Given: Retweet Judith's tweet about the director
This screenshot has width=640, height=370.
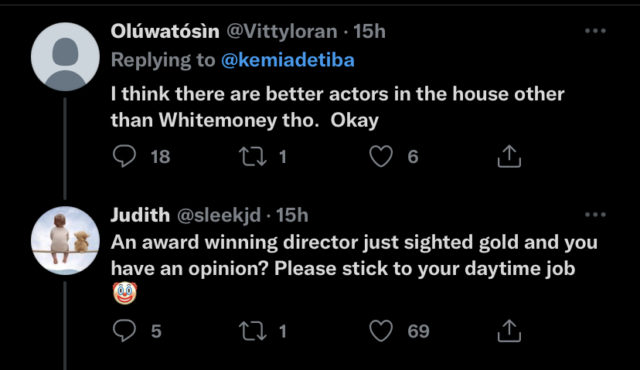Looking at the screenshot, I should point(253,331).
